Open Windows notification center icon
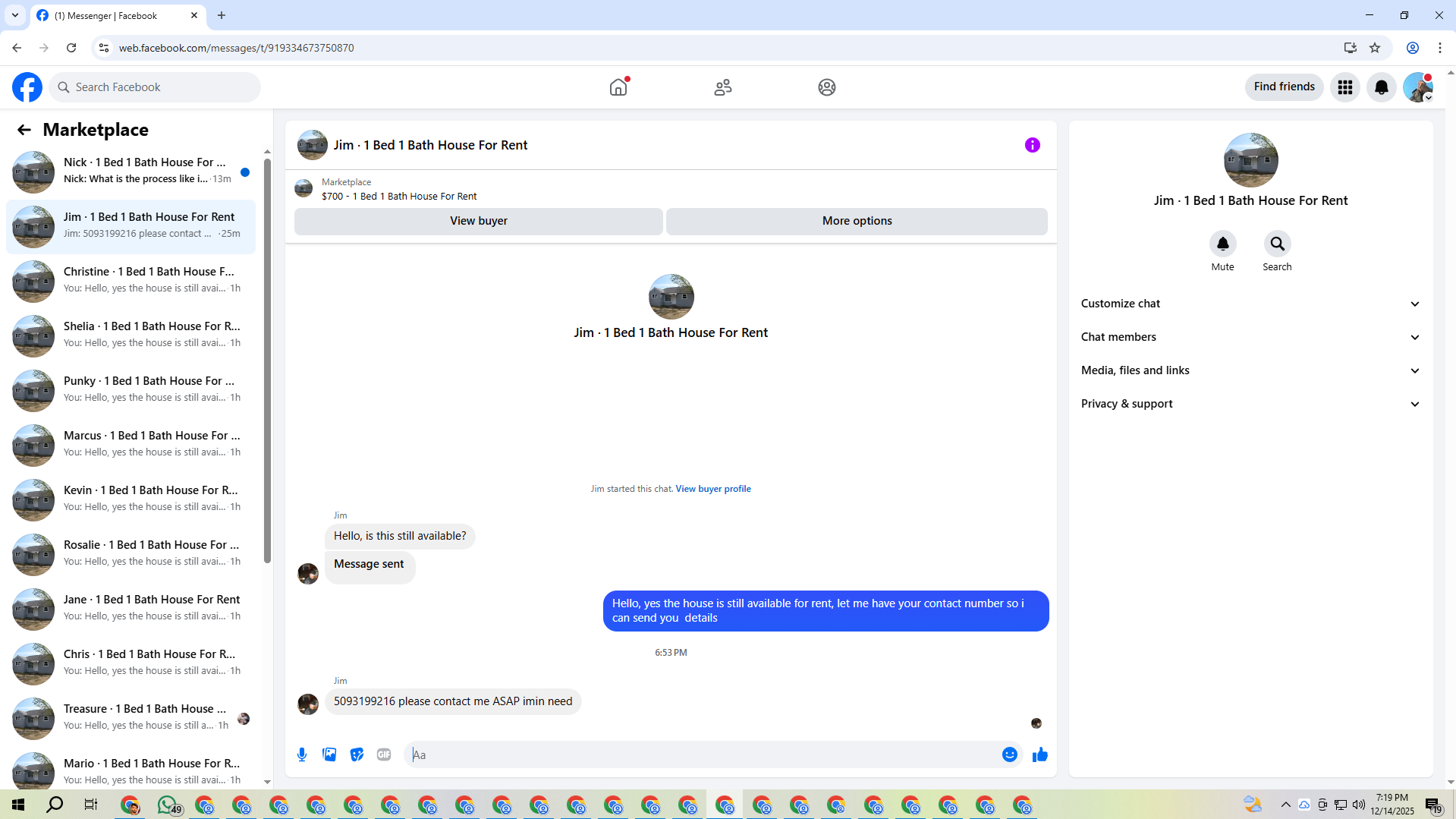The width and height of the screenshot is (1456, 819). click(x=1433, y=805)
